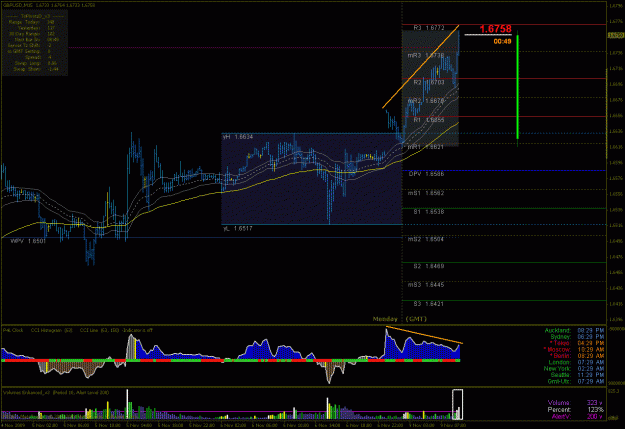Viewport: 625px width, 429px height.
Task: Click the Volume 323 readout
Action: tap(575, 403)
